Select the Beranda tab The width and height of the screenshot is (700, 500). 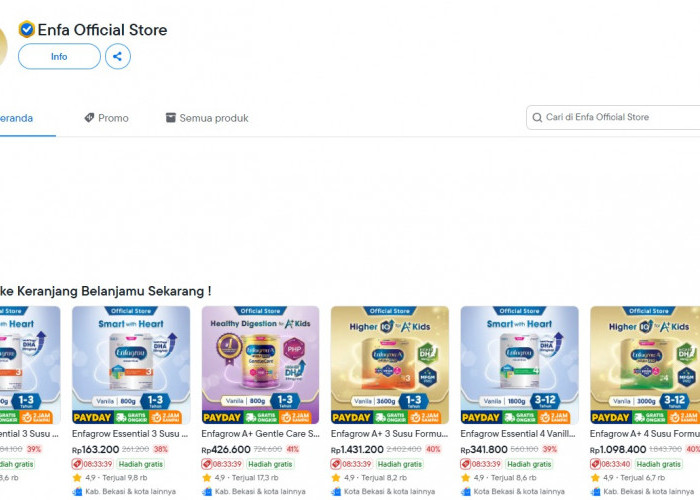(17, 118)
